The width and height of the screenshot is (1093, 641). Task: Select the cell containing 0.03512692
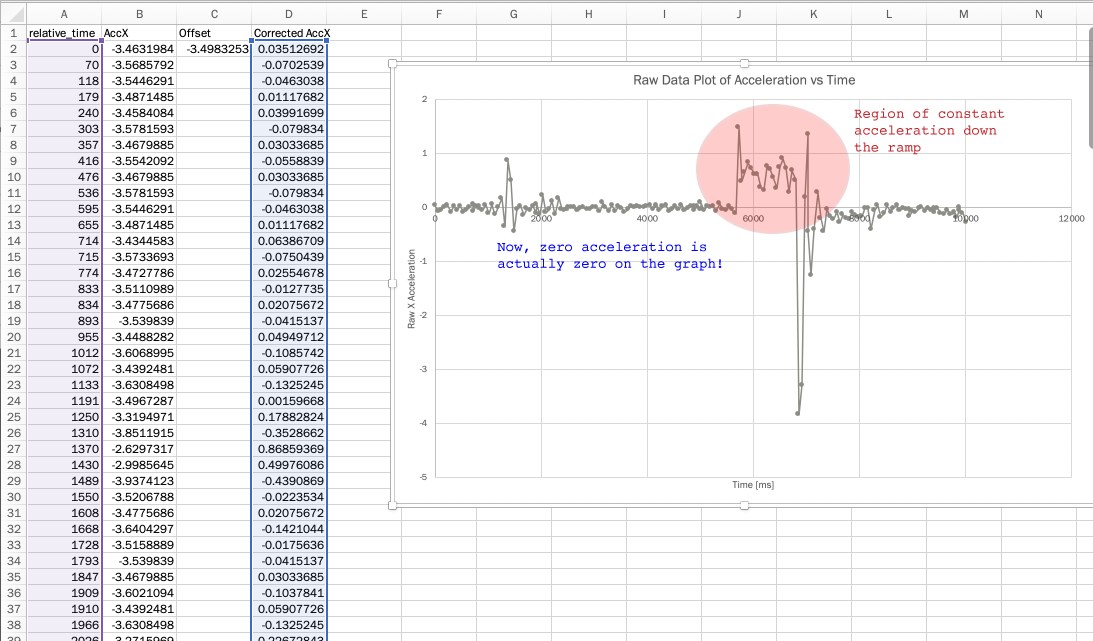[289, 49]
